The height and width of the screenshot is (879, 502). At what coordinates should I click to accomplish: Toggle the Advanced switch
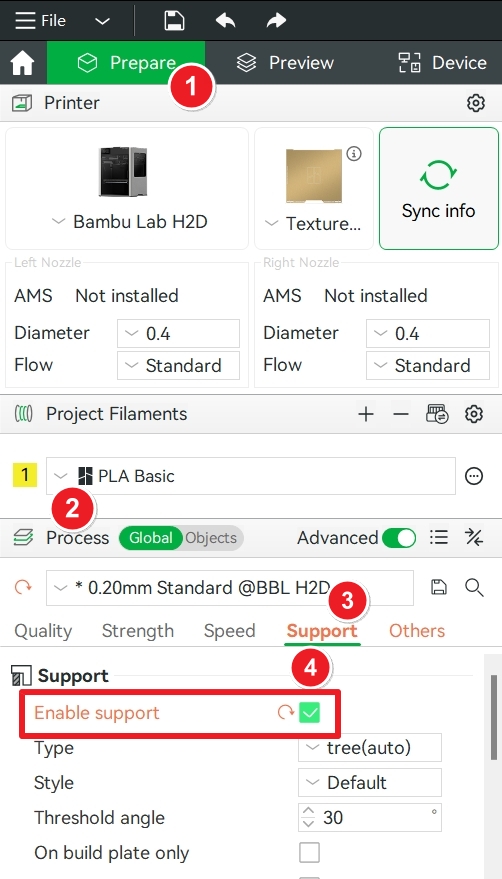399,538
